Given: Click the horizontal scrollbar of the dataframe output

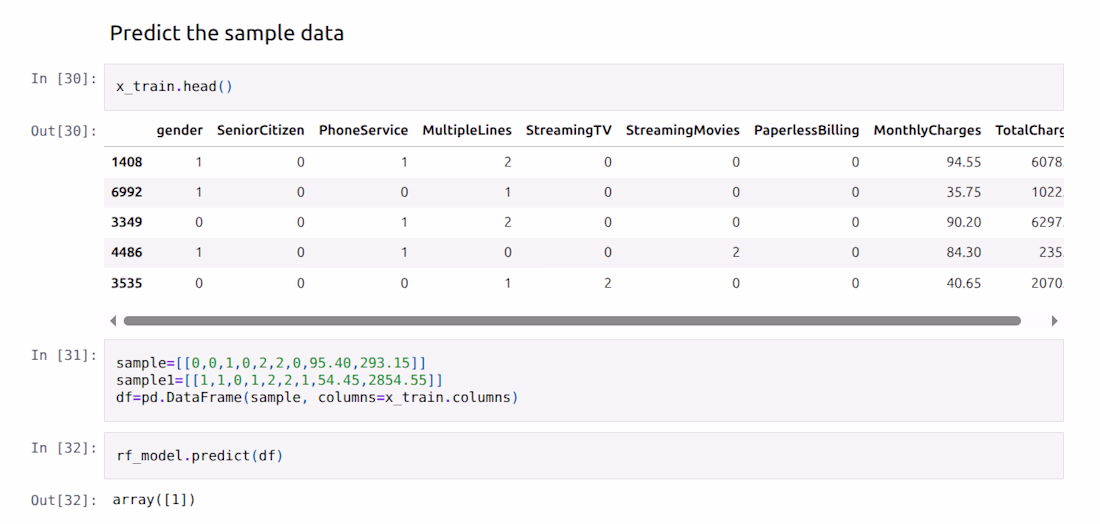Looking at the screenshot, I should coord(570,321).
